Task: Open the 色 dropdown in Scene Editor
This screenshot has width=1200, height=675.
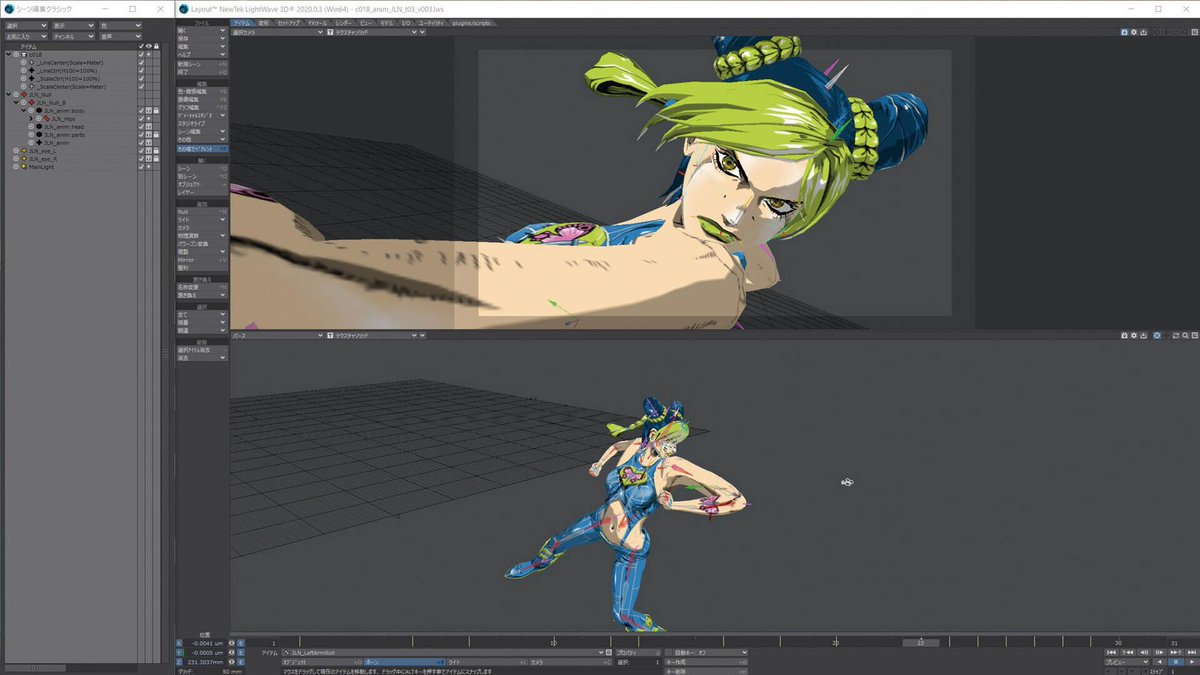Action: [x=120, y=26]
